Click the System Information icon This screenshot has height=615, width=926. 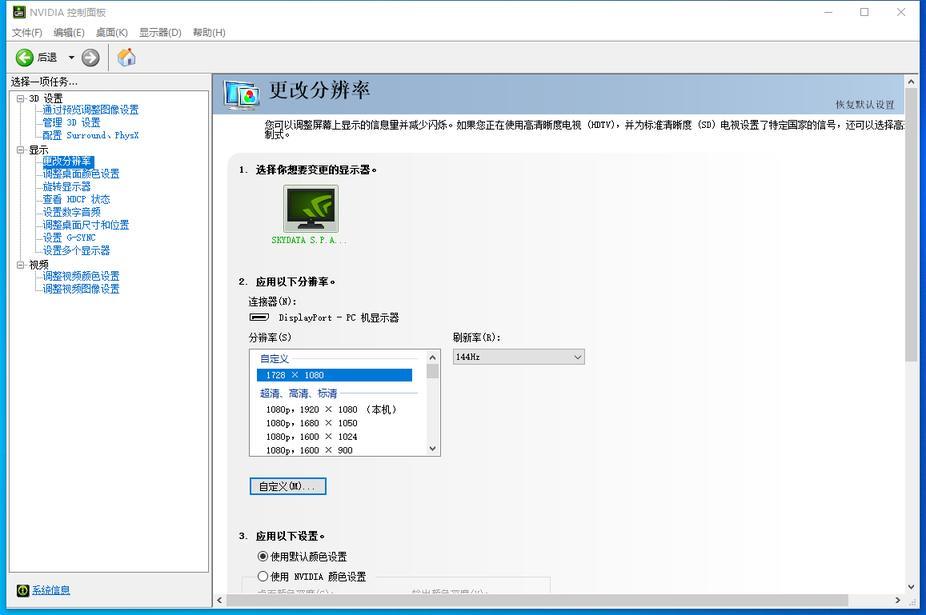tap(23, 590)
